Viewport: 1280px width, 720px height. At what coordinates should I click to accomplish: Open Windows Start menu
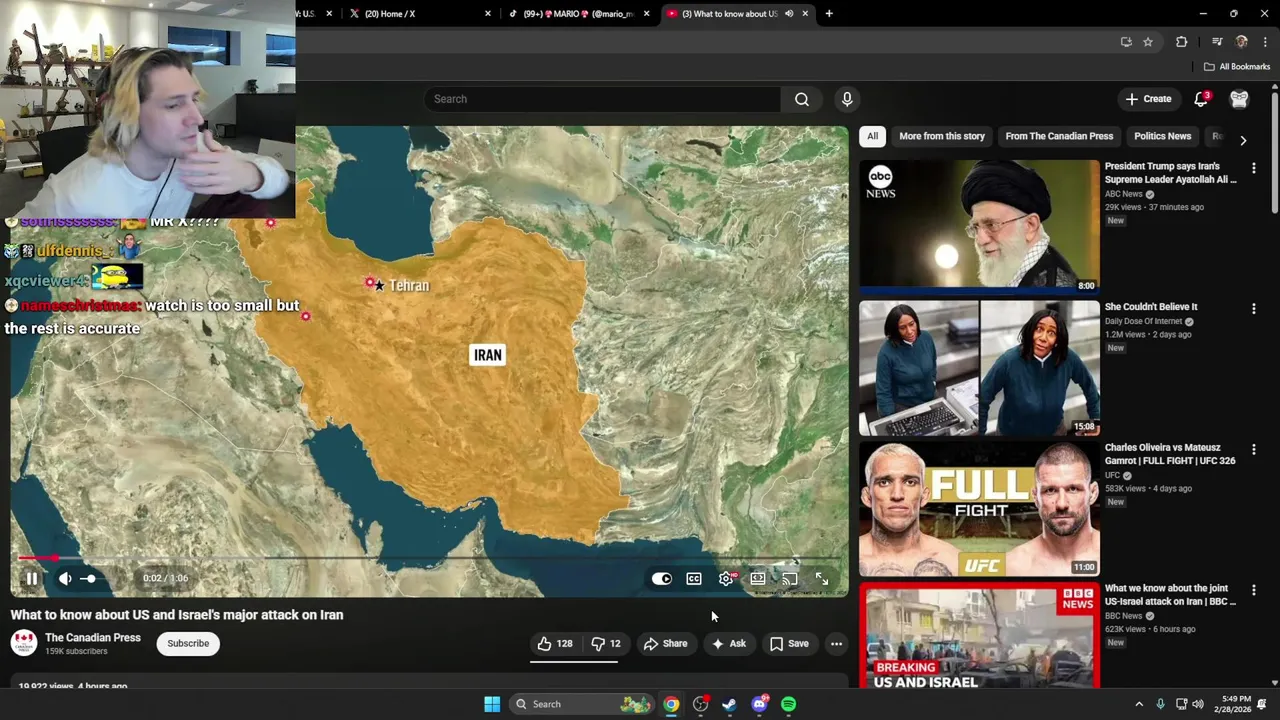pos(492,704)
